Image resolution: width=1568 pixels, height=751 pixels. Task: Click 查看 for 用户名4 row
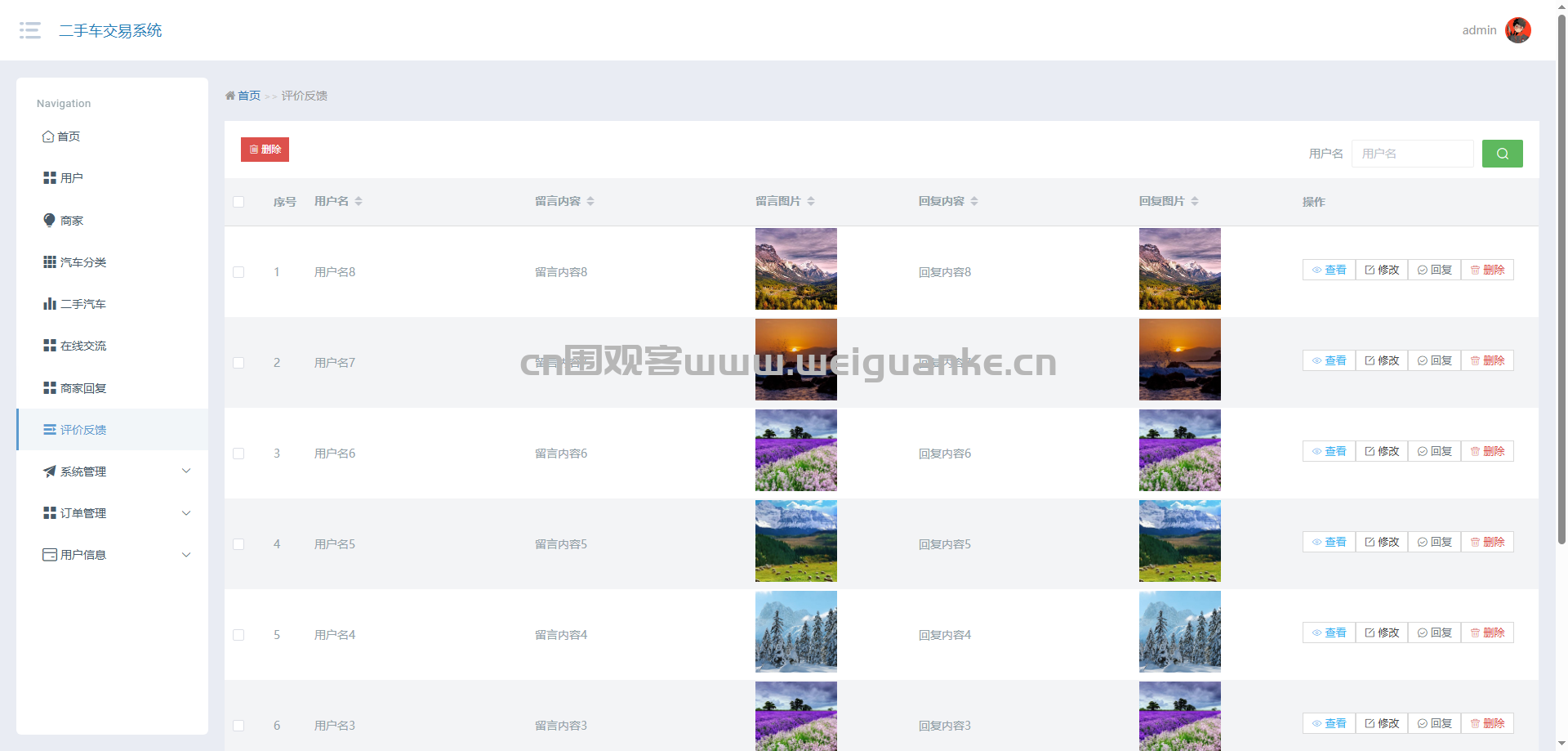pyautogui.click(x=1329, y=633)
